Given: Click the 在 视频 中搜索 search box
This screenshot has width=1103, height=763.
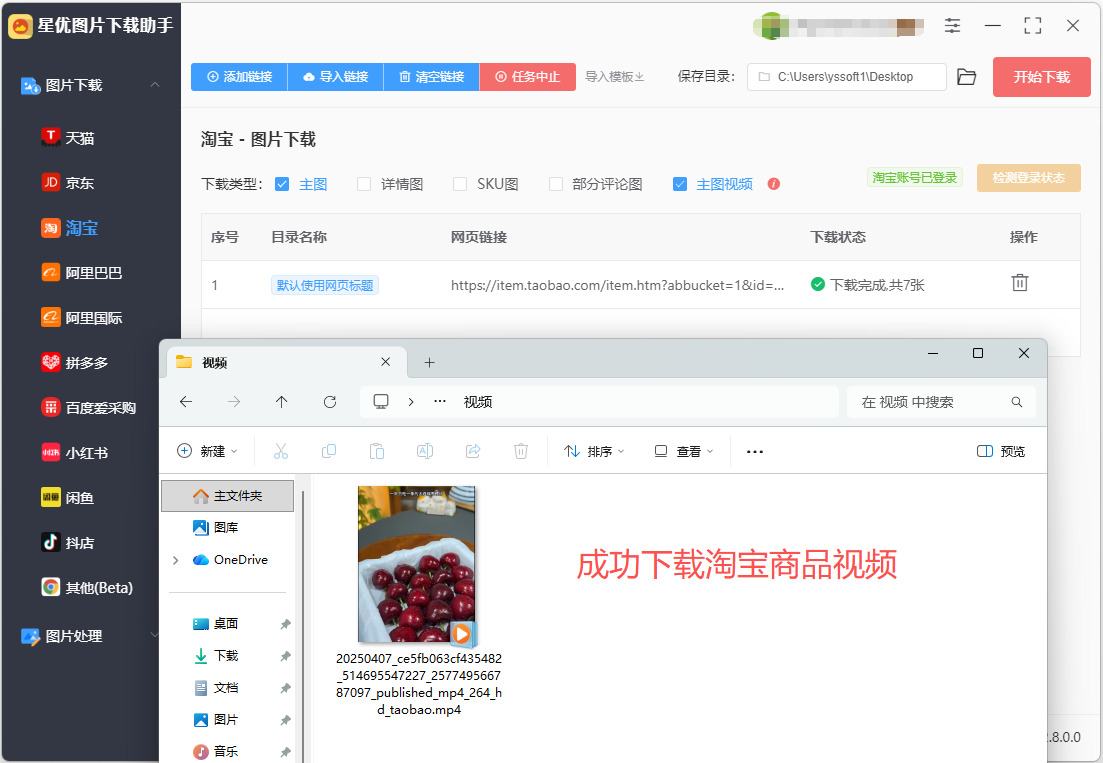Looking at the screenshot, I should [x=941, y=402].
